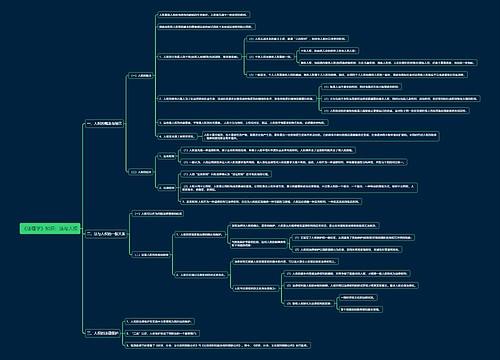Select item 1 under (二) of branch 二
The height and width of the screenshot is (360, 500).
click(x=200, y=235)
